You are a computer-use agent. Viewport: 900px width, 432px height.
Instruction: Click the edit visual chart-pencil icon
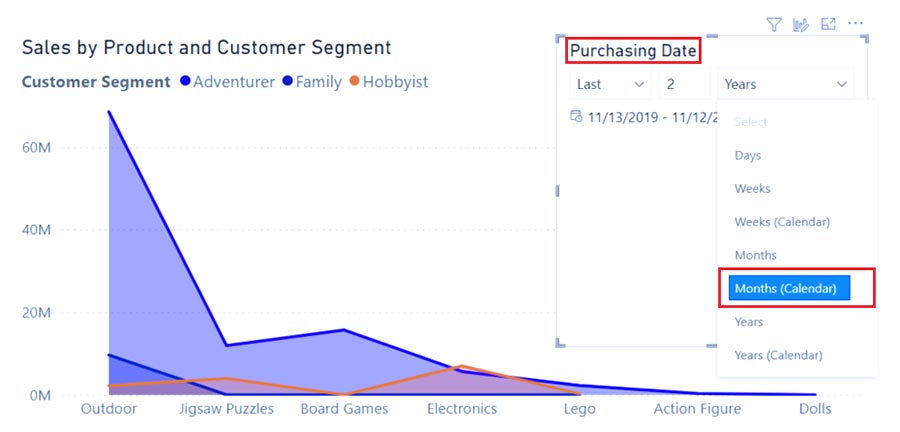pos(801,24)
